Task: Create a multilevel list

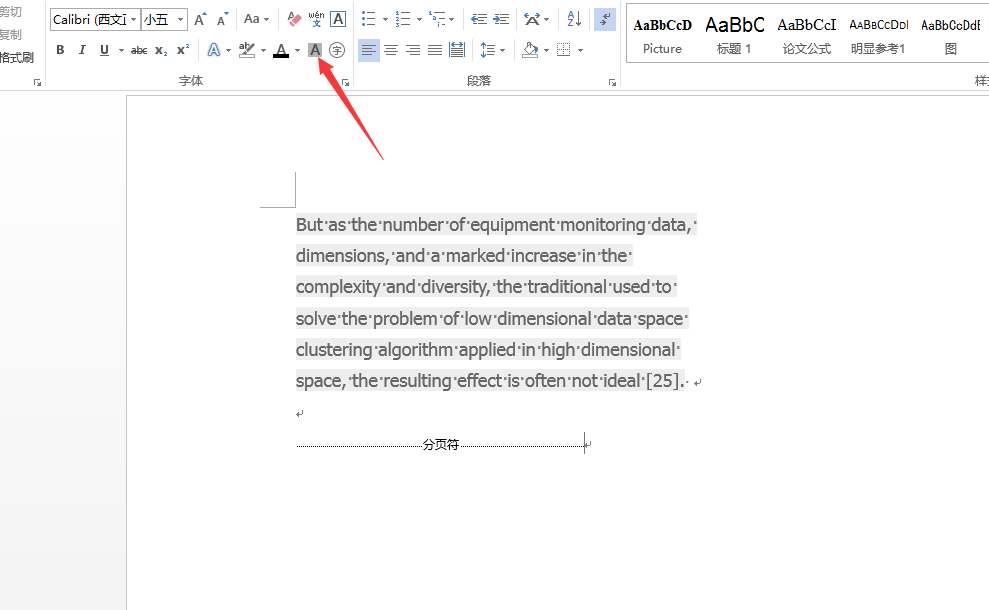Action: click(x=436, y=20)
